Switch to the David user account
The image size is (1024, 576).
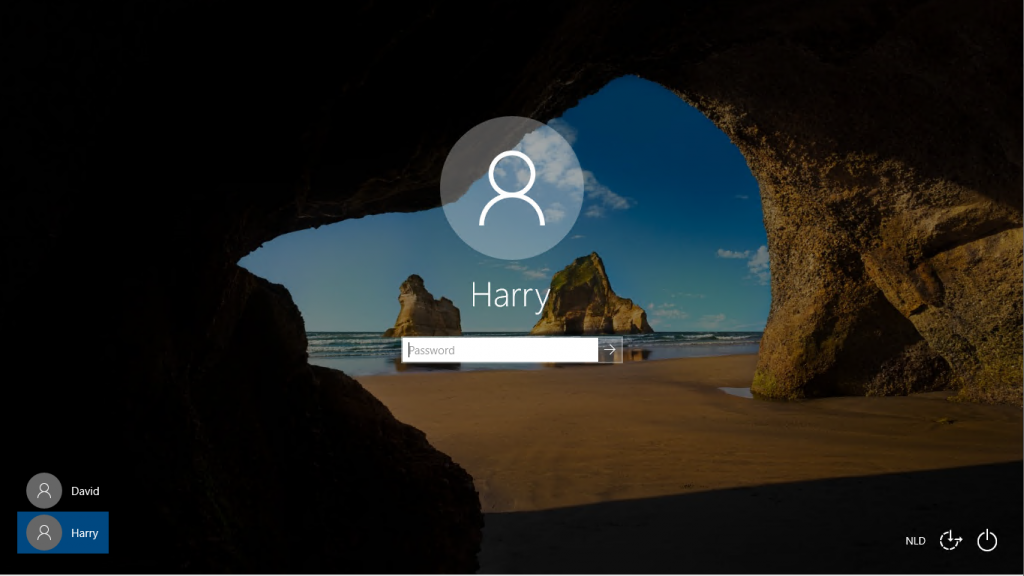[x=63, y=490]
